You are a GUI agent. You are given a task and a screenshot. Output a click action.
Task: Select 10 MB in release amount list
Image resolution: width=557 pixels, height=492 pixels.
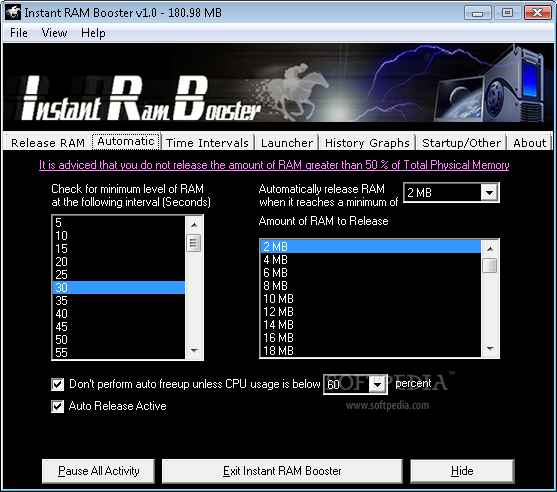point(371,299)
